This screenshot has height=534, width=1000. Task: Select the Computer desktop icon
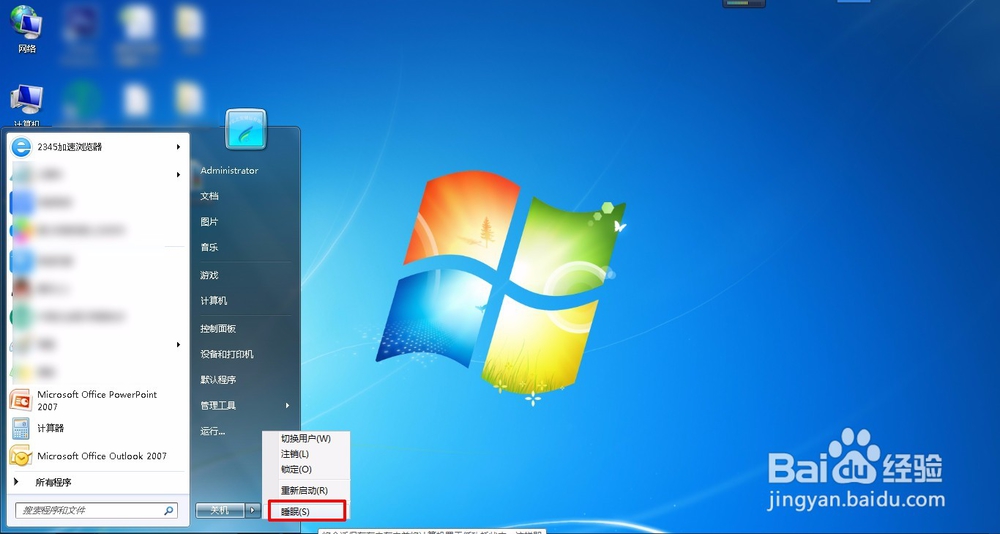coord(26,106)
